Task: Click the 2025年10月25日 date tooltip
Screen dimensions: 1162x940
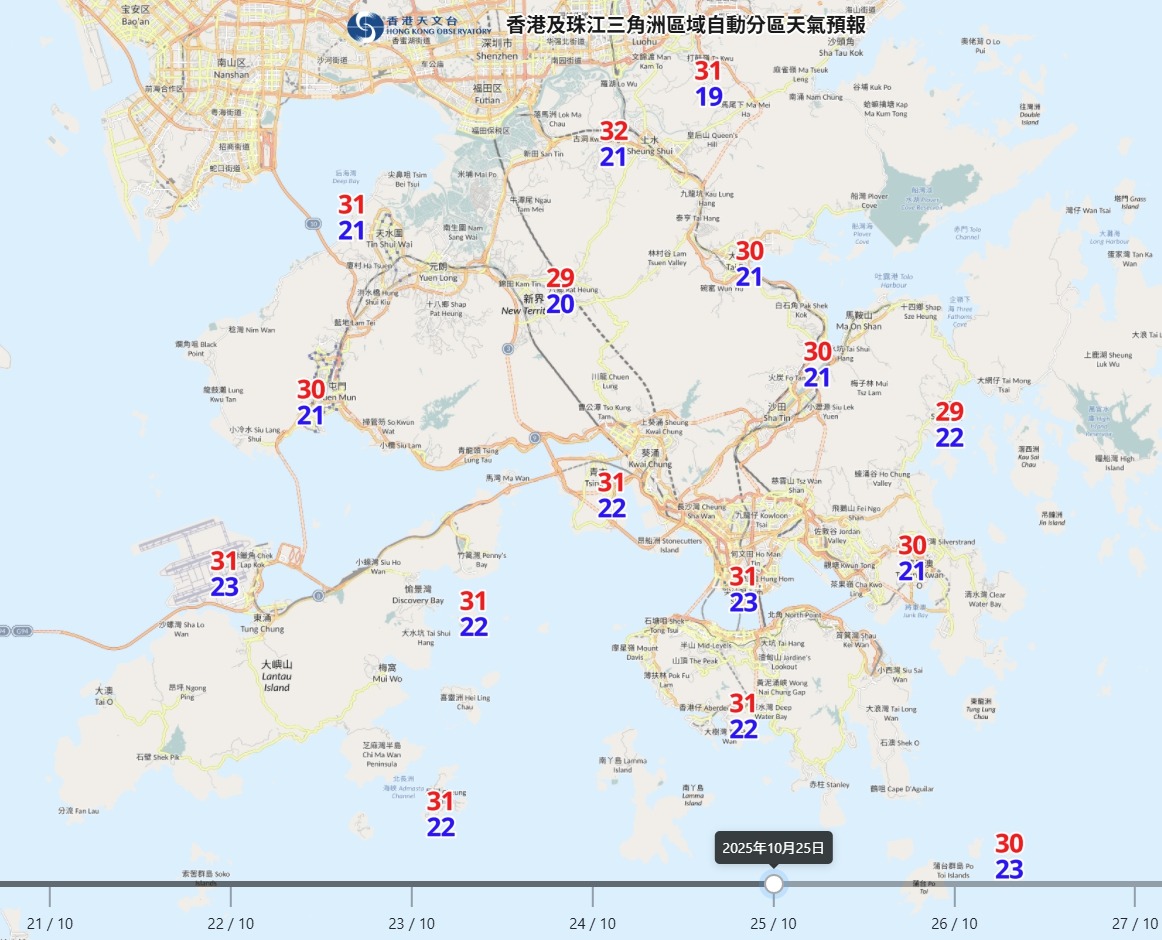Action: coord(773,847)
